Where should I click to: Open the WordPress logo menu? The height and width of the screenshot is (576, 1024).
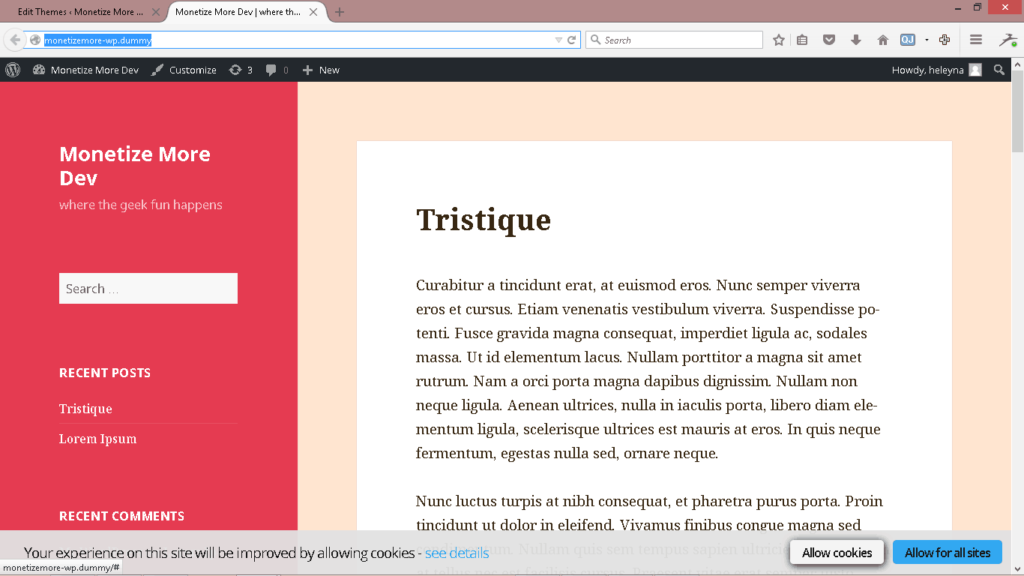[13, 70]
